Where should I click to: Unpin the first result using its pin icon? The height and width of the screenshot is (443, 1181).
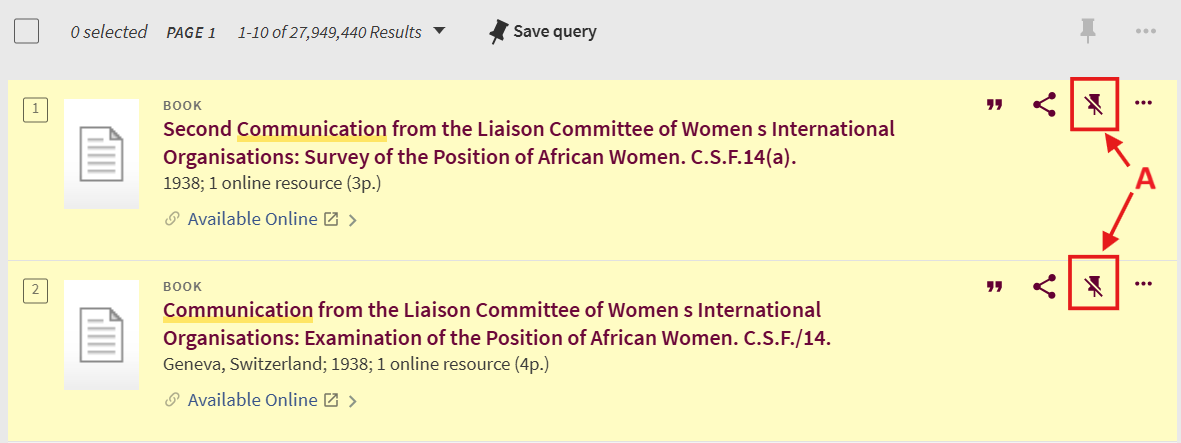1094,104
